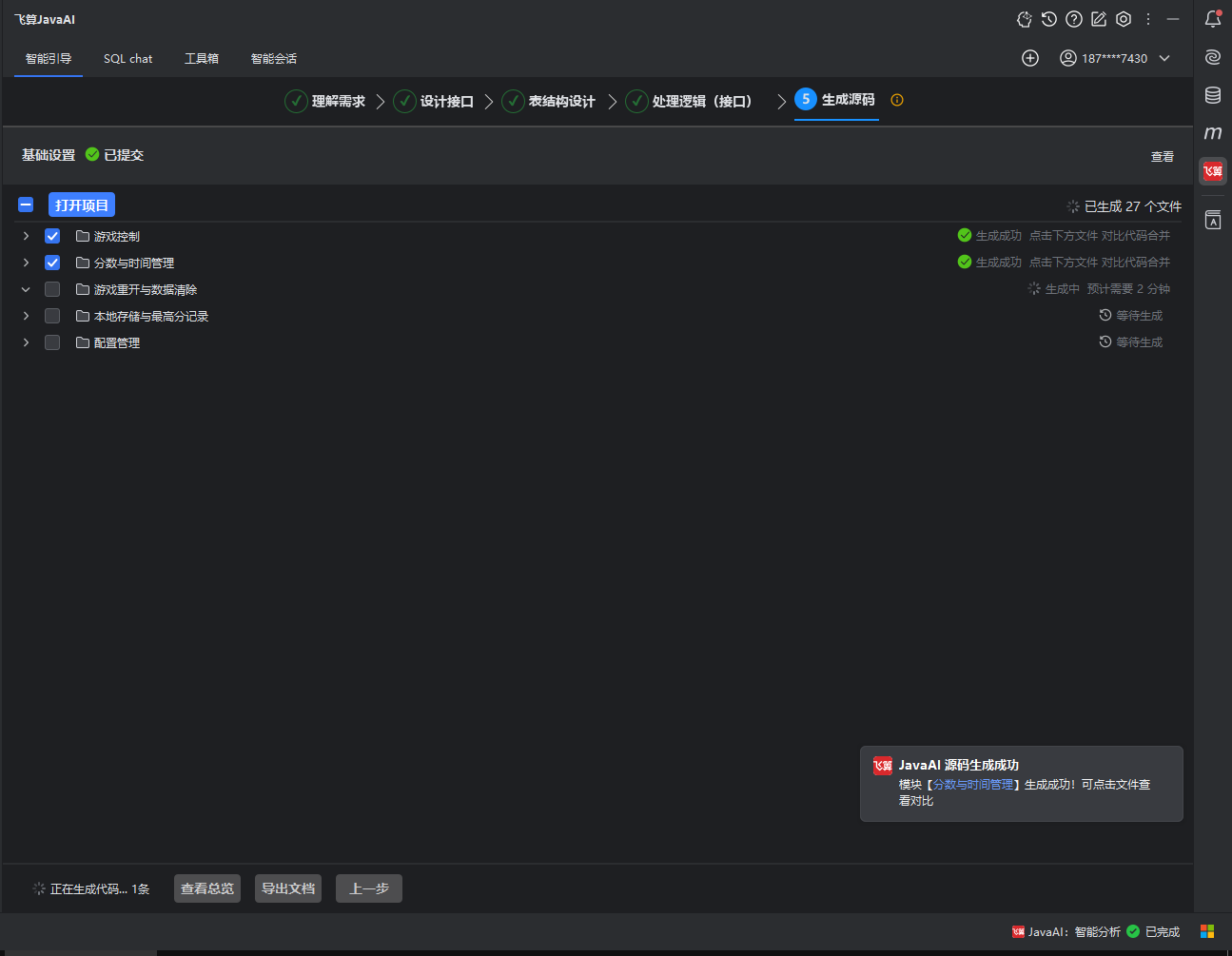The height and width of the screenshot is (956, 1232).
Task: Click the 正在生成代码 progress indicator
Action: pyautogui.click(x=91, y=888)
